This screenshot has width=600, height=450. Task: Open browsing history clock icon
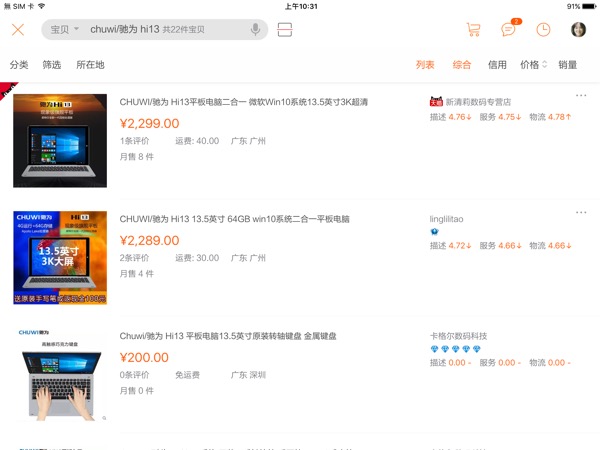(x=543, y=29)
